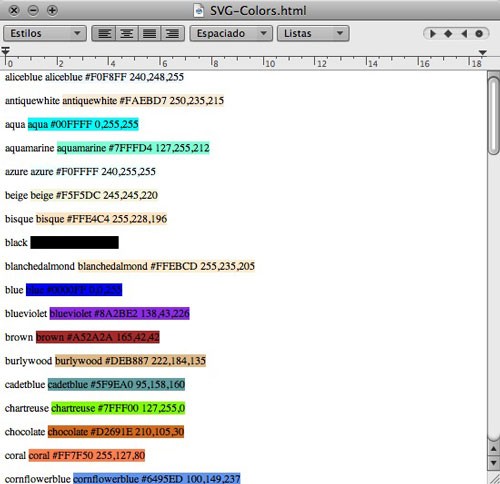
Task: Click the scroll down arrow
Action: coord(494,463)
